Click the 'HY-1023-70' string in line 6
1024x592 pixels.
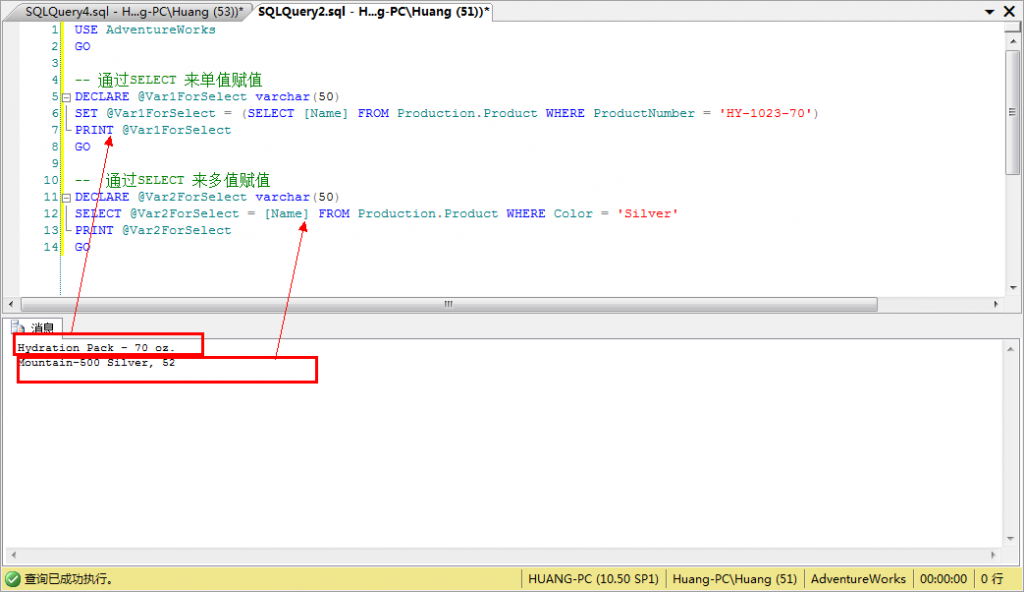(768, 113)
